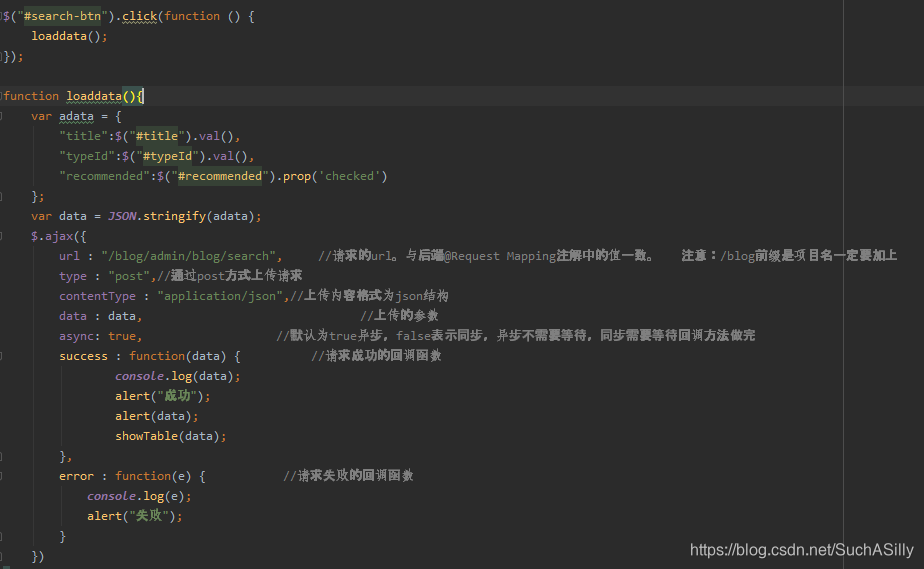Click function(e) on the error line
This screenshot has height=569, width=924.
coord(153,477)
